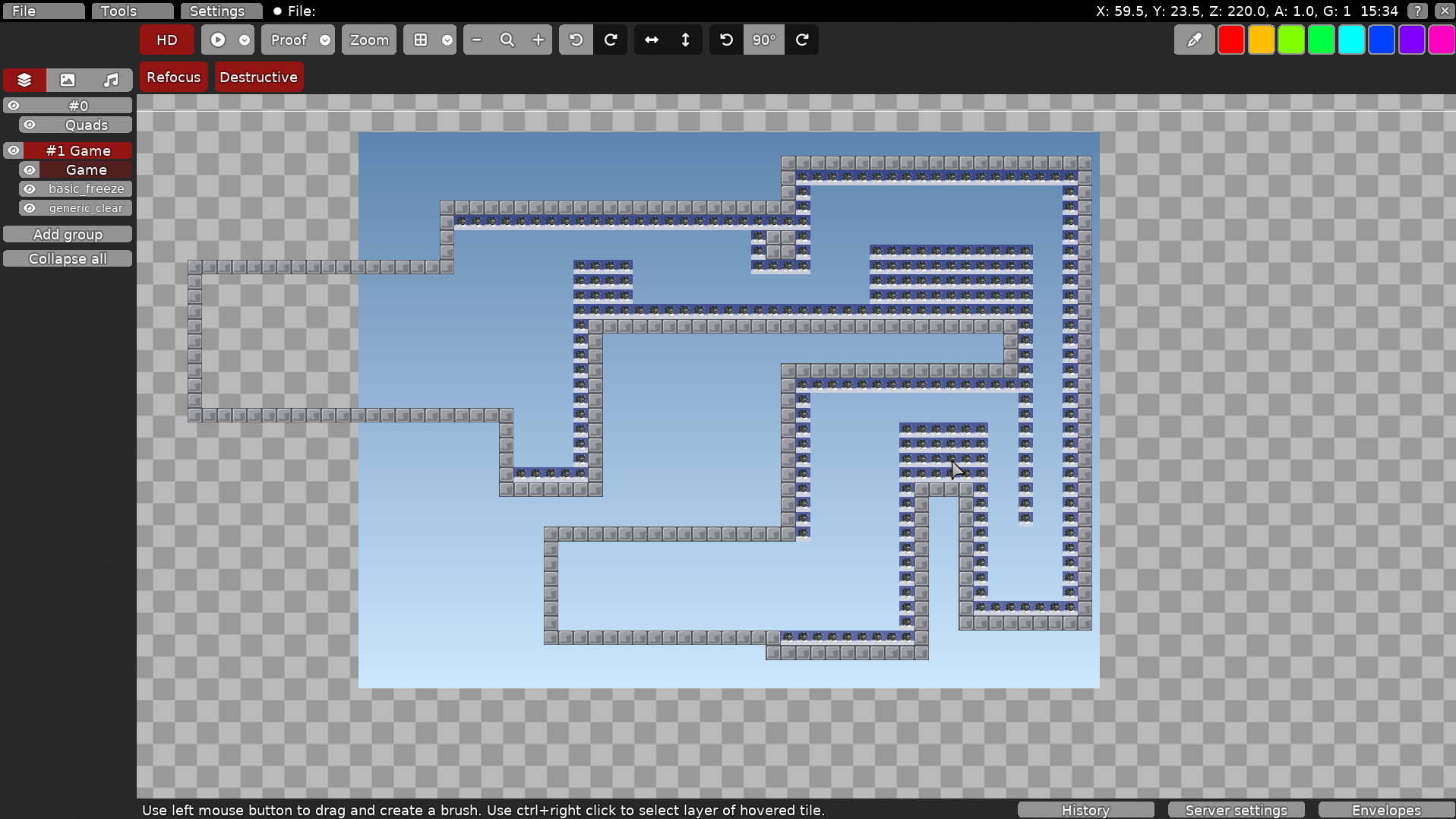Close the editor with X button
Screen dimensions: 1456x819
pyautogui.click(x=1445, y=11)
